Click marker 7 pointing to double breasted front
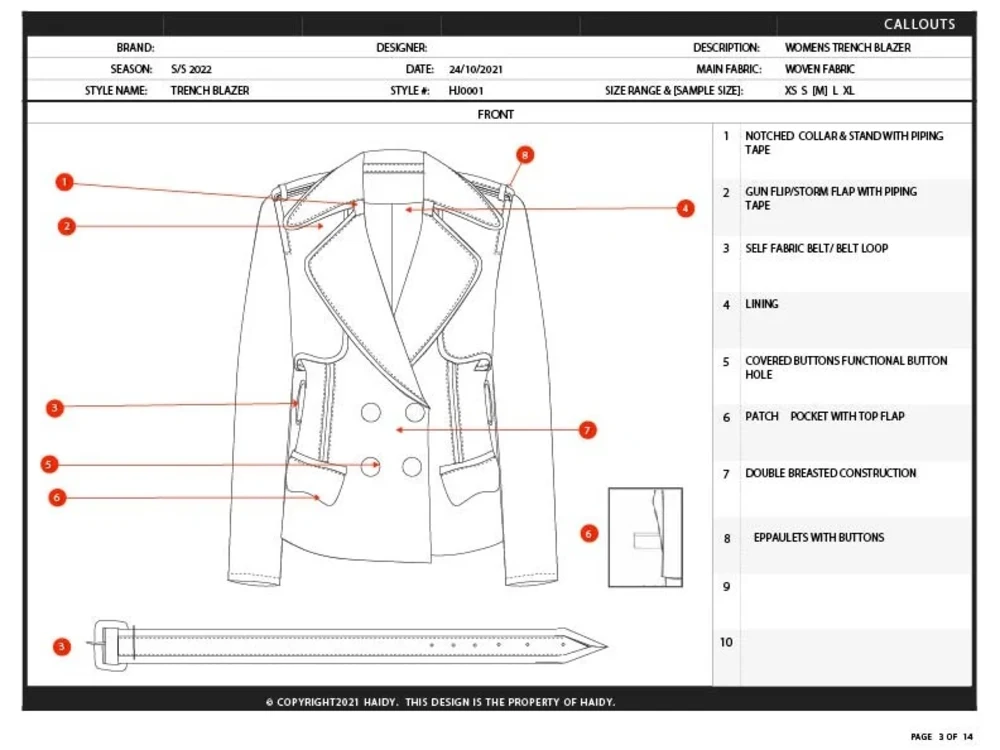 [586, 430]
